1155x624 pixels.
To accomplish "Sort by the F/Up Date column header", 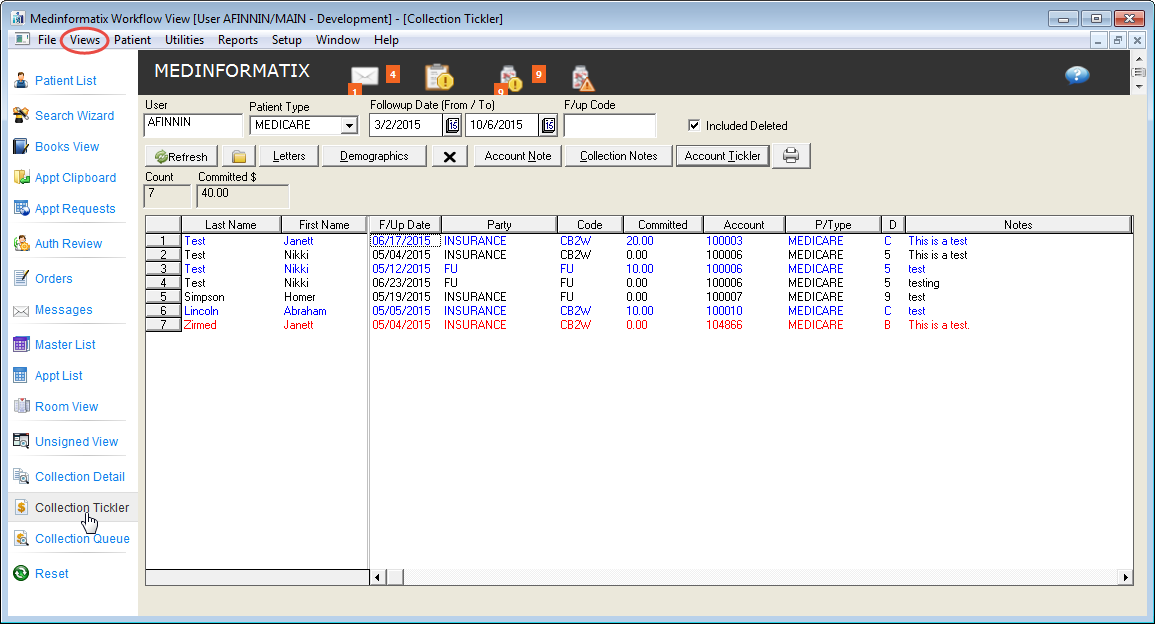I will pyautogui.click(x=404, y=225).
